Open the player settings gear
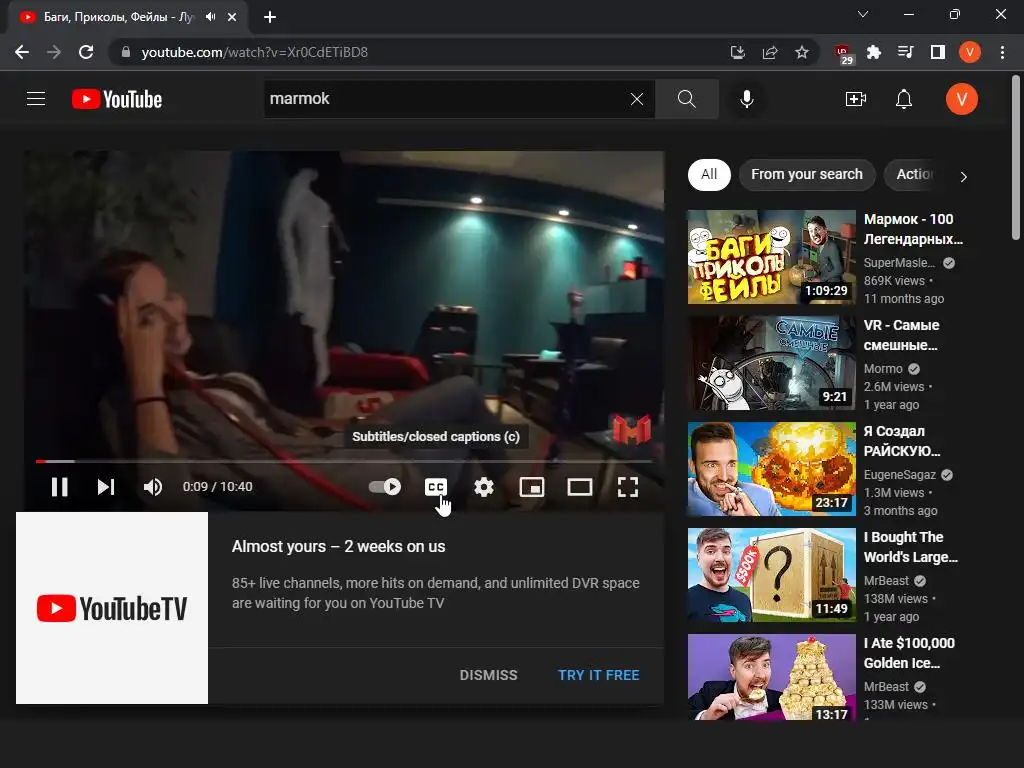 [484, 487]
